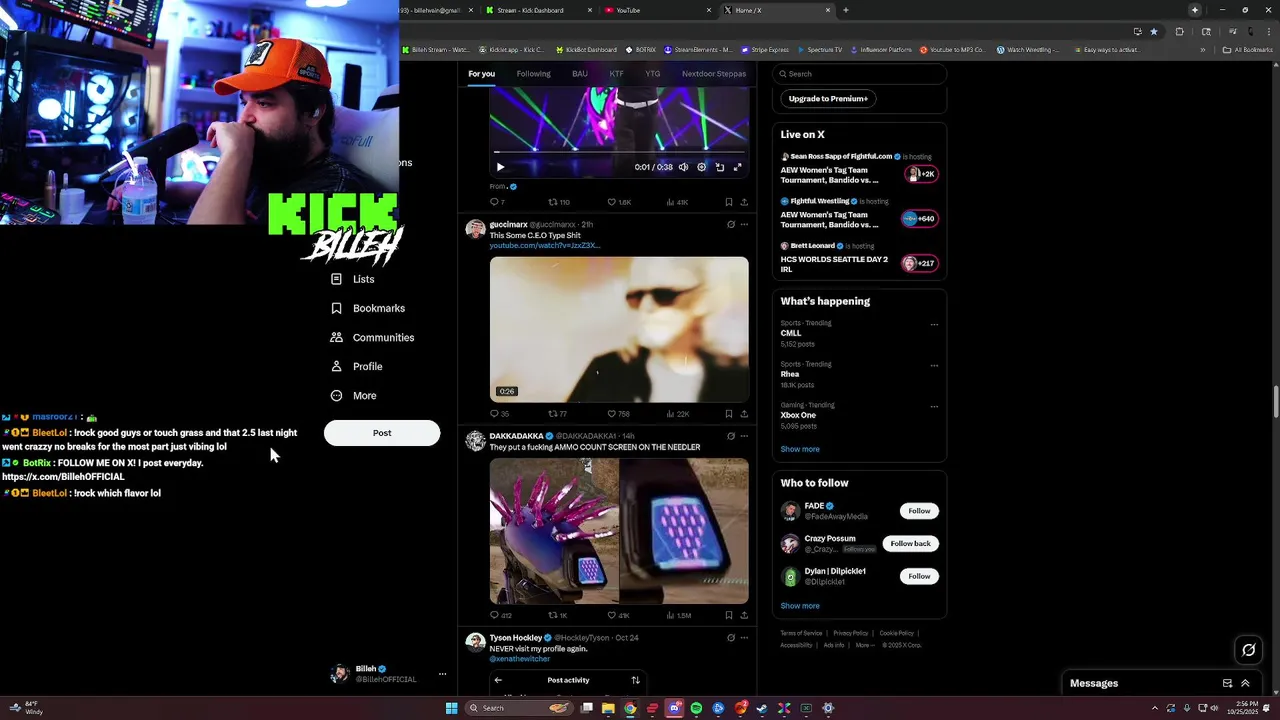Image resolution: width=1280 pixels, height=720 pixels.
Task: Bookmark guccimarx's post
Action: tap(728, 414)
